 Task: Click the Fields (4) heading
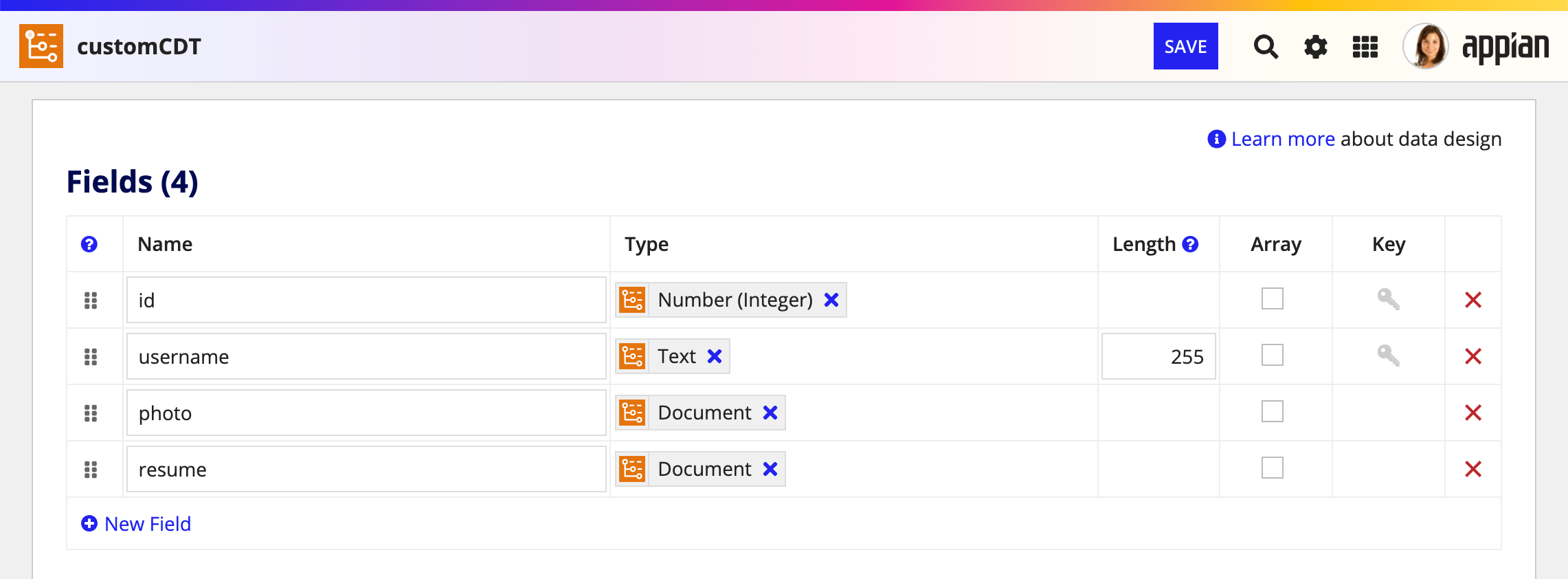pos(133,182)
